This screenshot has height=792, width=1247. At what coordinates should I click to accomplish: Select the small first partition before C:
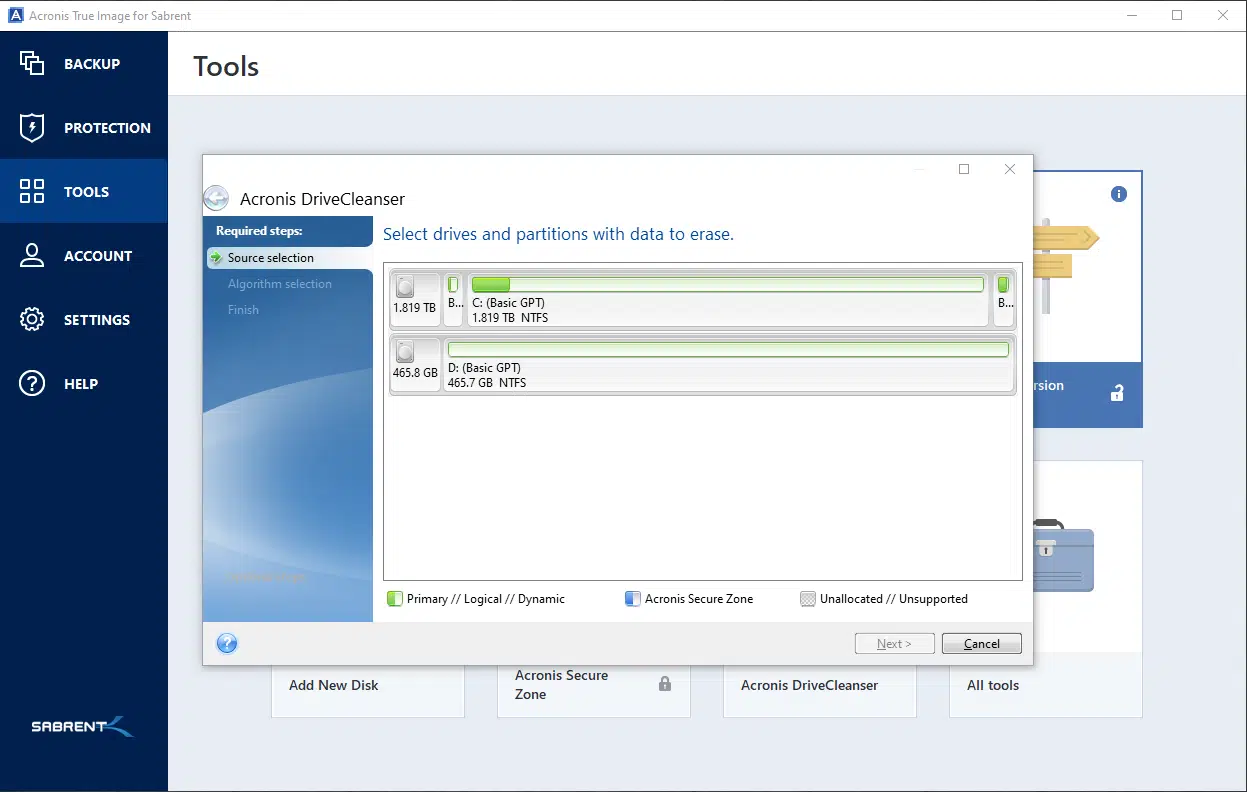(x=453, y=299)
